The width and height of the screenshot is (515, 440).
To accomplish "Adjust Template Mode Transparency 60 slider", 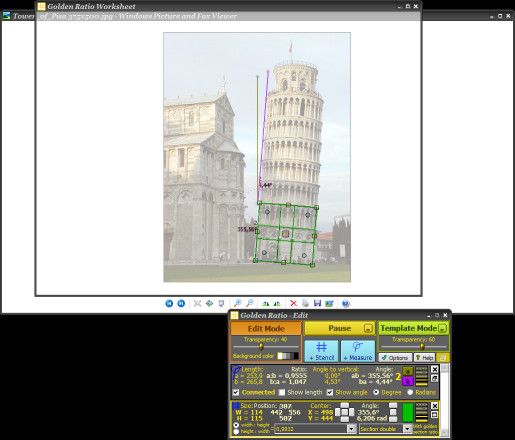I will (422, 347).
